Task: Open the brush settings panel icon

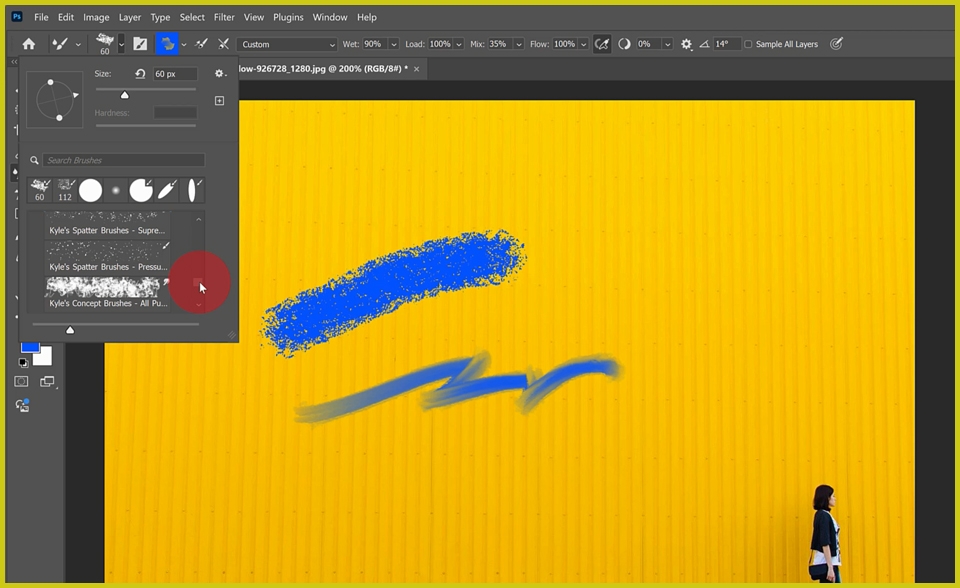Action: tap(140, 44)
